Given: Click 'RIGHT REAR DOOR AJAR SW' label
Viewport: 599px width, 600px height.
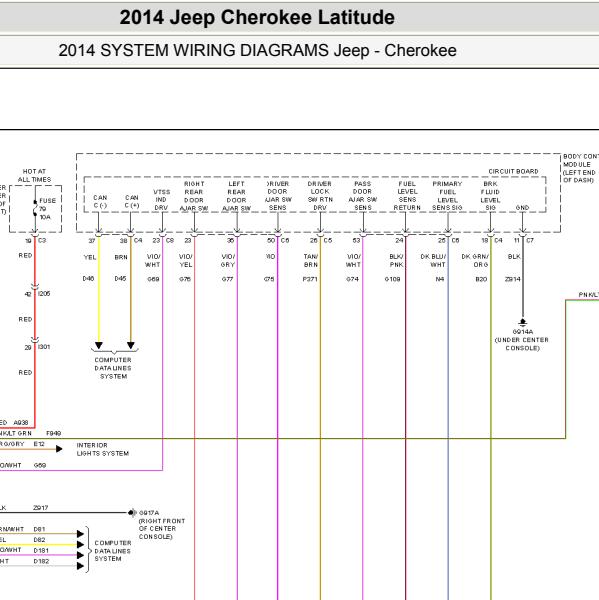Looking at the screenshot, I should (194, 196).
